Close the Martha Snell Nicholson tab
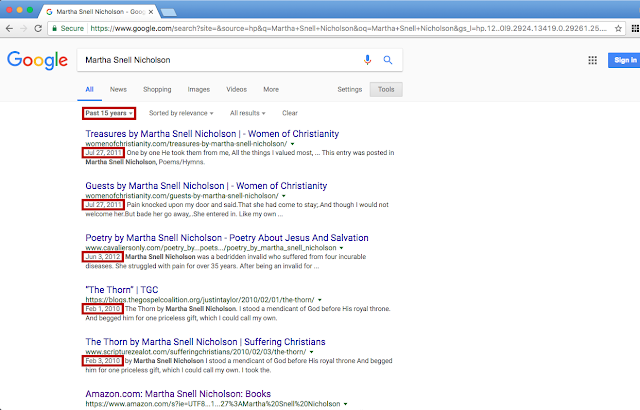Viewport: 640px width, 410px height. 151,12
